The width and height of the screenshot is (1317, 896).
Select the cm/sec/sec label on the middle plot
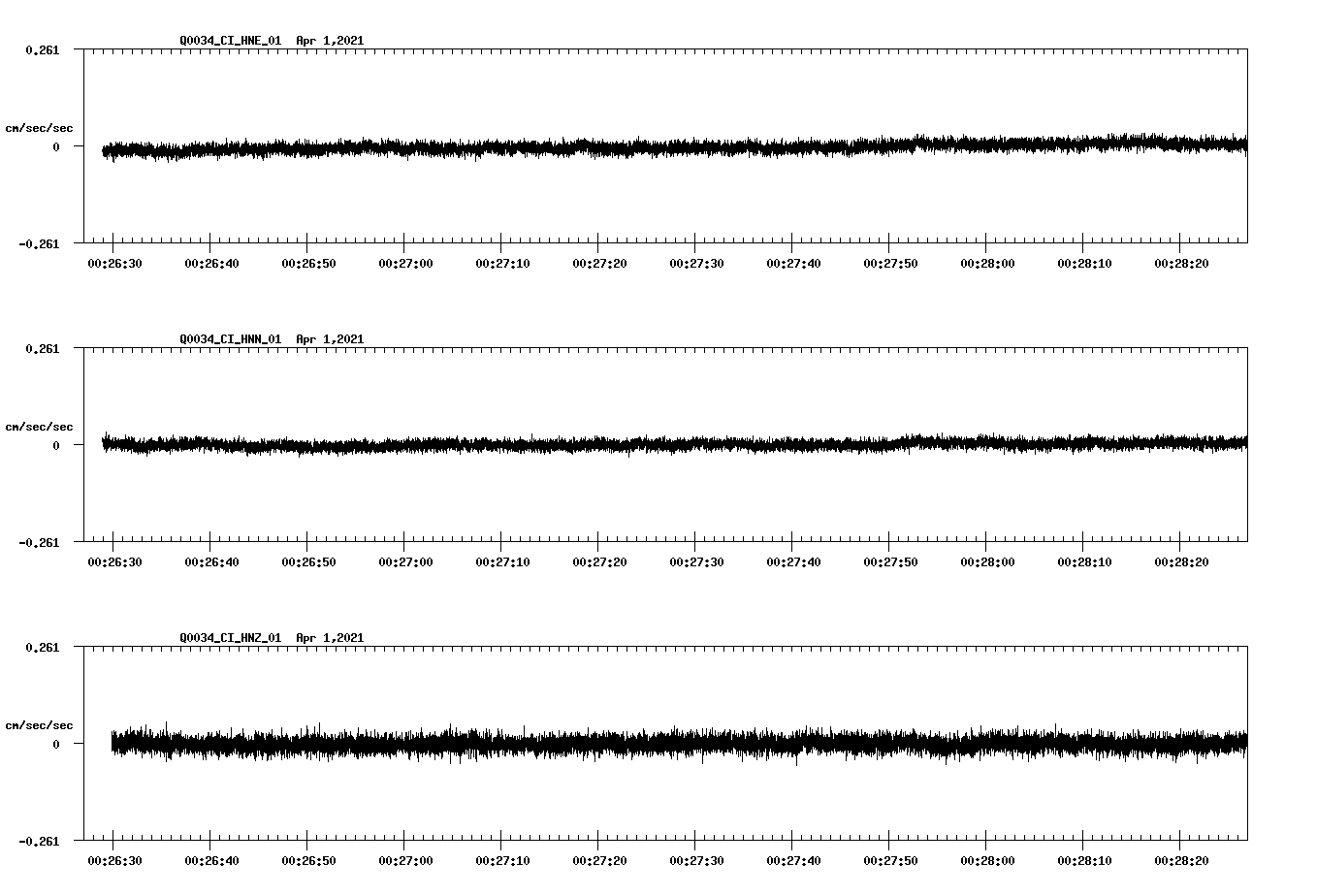click(x=39, y=426)
